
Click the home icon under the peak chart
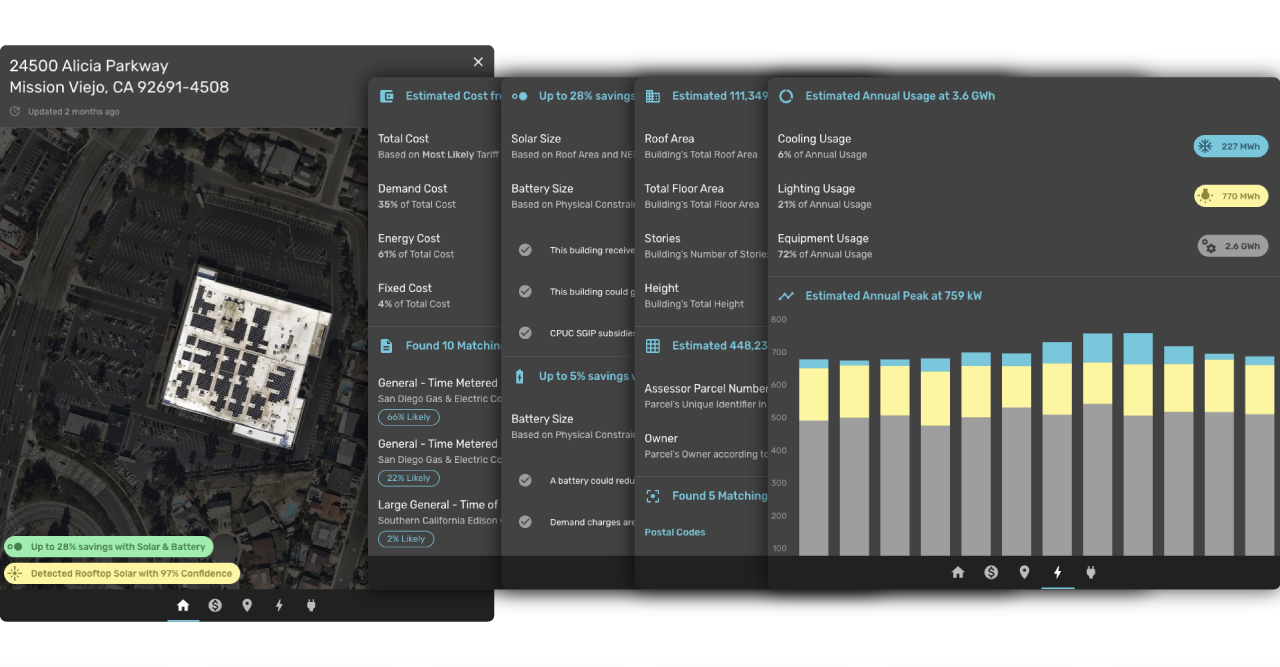click(x=958, y=572)
